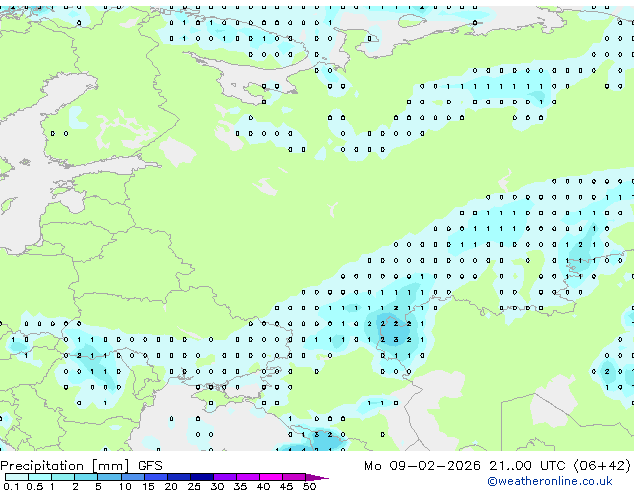Click the "Mo 09-02-2026" date text
Viewport: 634px width, 490px height.
(x=422, y=466)
